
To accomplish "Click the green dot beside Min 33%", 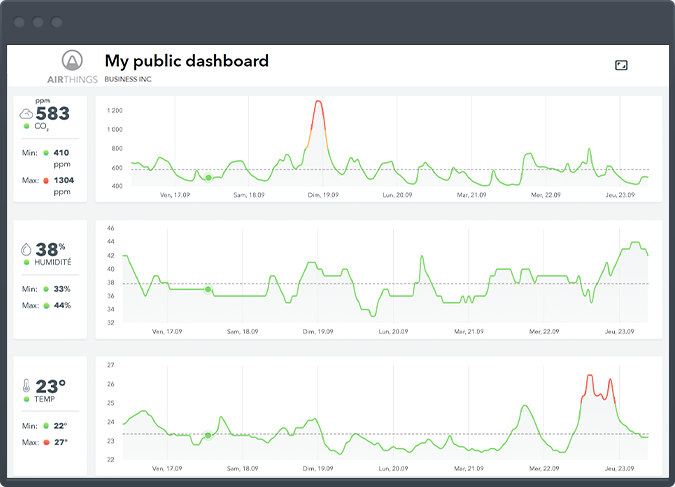I will [46, 289].
